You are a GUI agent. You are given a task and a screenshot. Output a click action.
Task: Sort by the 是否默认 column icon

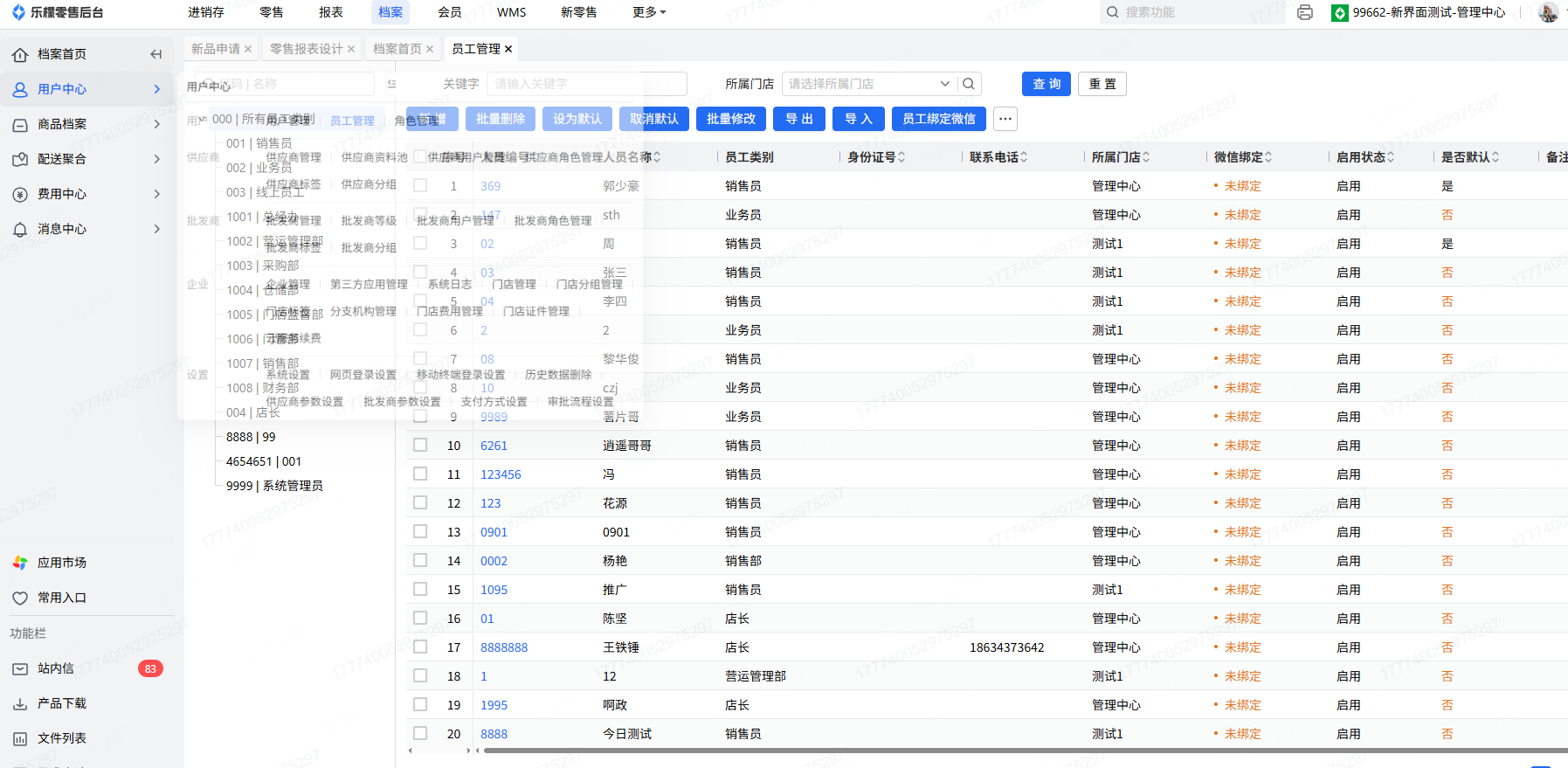click(1495, 157)
